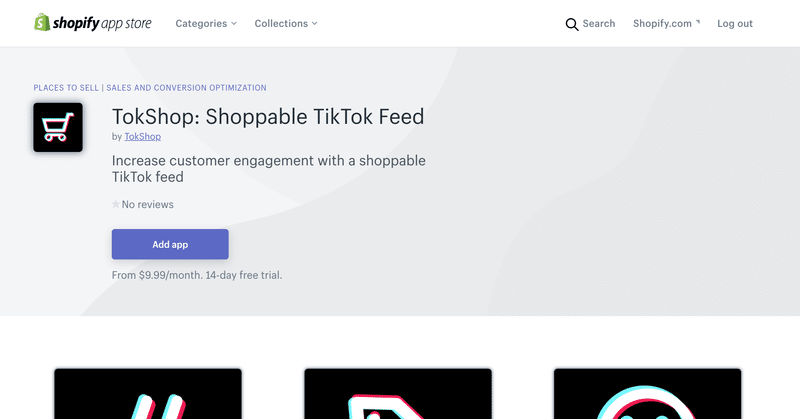Click the Shopify.com external arrow icon
Screen dimensions: 800x419
(698, 21)
